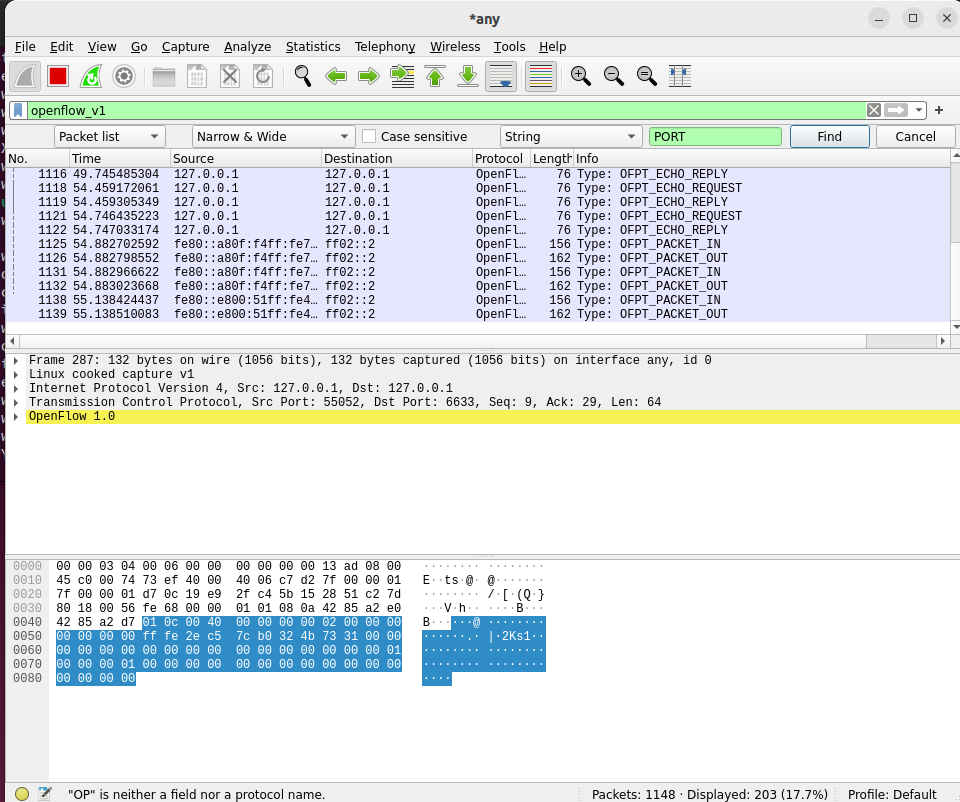
Task: Expand the OpenFlow 1.0 tree item
Action: point(16,417)
